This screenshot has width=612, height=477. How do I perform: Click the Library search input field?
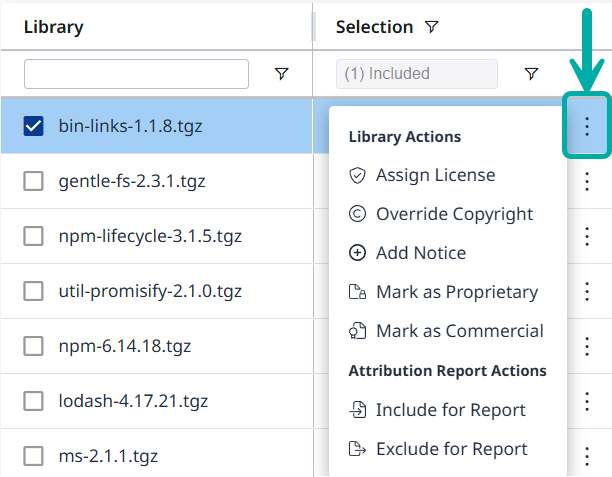pyautogui.click(x=136, y=74)
